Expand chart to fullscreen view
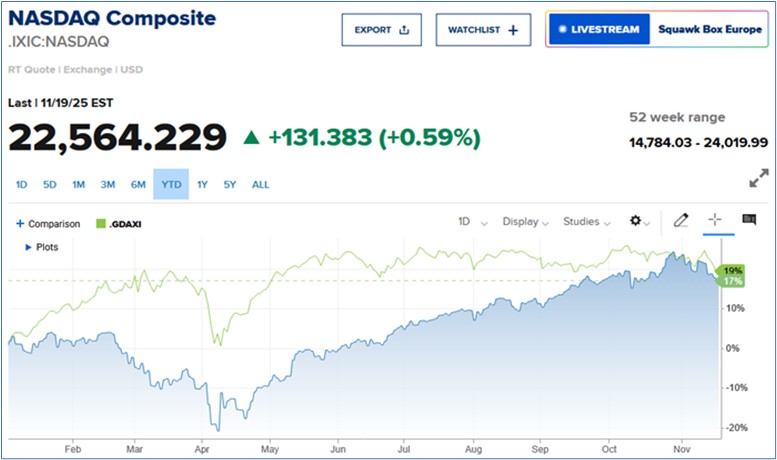The height and width of the screenshot is (460, 777). point(758,179)
